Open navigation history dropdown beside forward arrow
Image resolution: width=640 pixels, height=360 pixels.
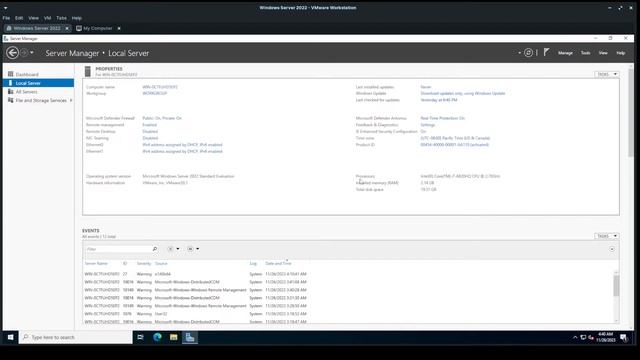coord(32,53)
